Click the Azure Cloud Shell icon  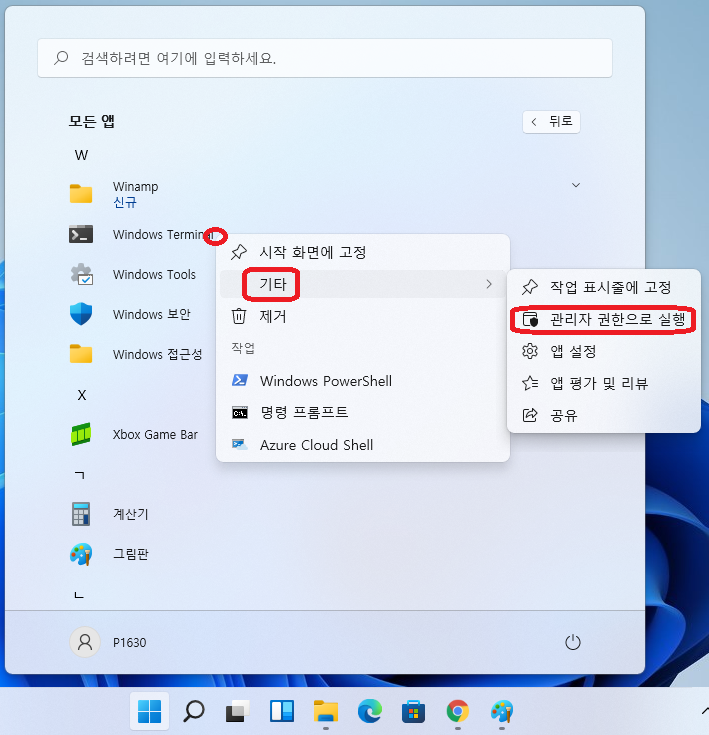click(x=240, y=444)
